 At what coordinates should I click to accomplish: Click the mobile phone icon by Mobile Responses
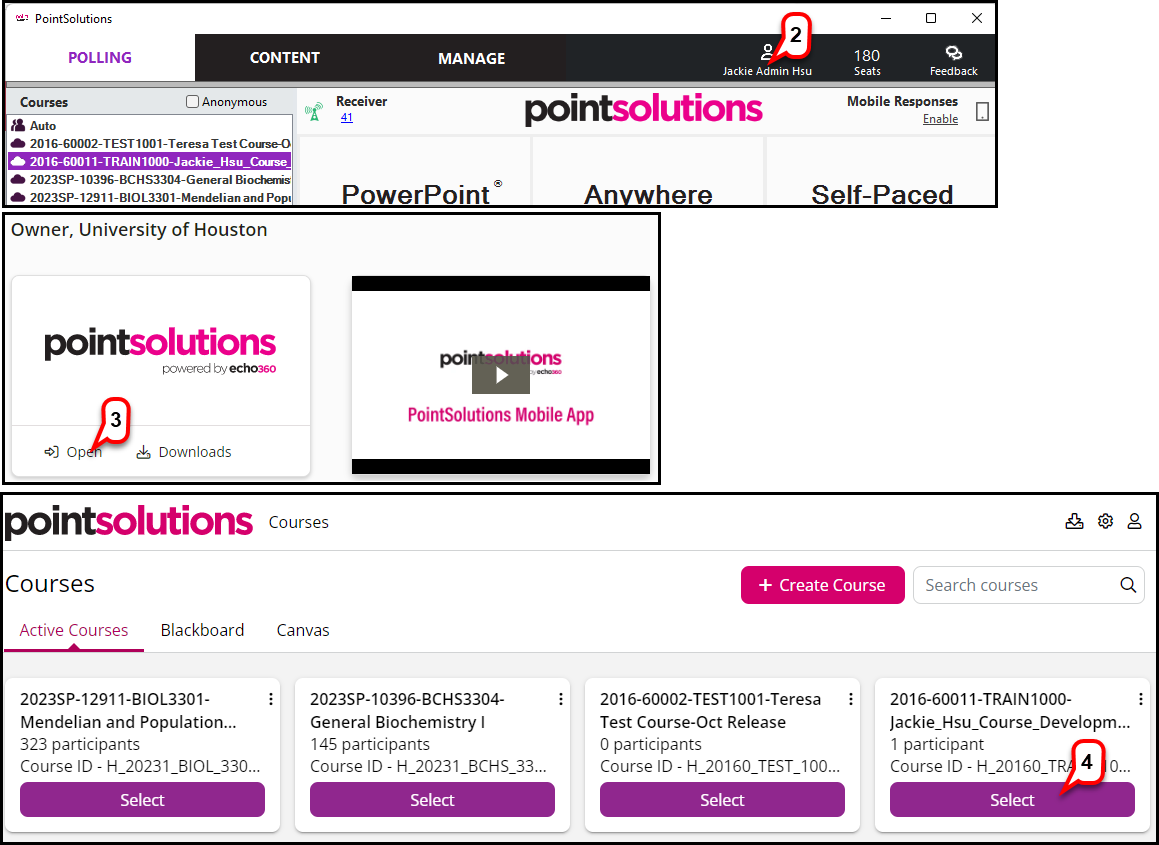(982, 111)
